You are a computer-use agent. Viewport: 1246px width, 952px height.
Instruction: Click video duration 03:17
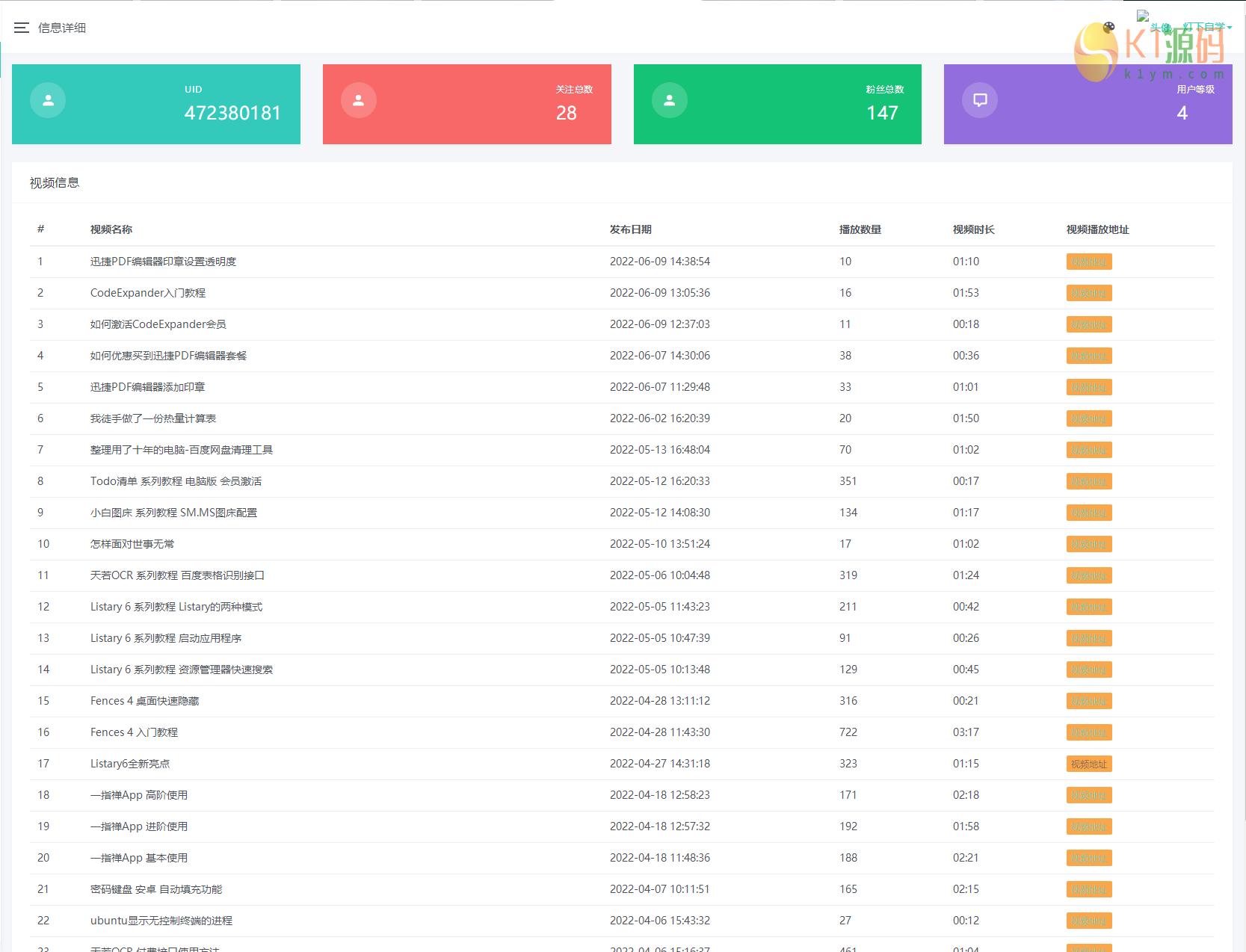[x=966, y=732]
